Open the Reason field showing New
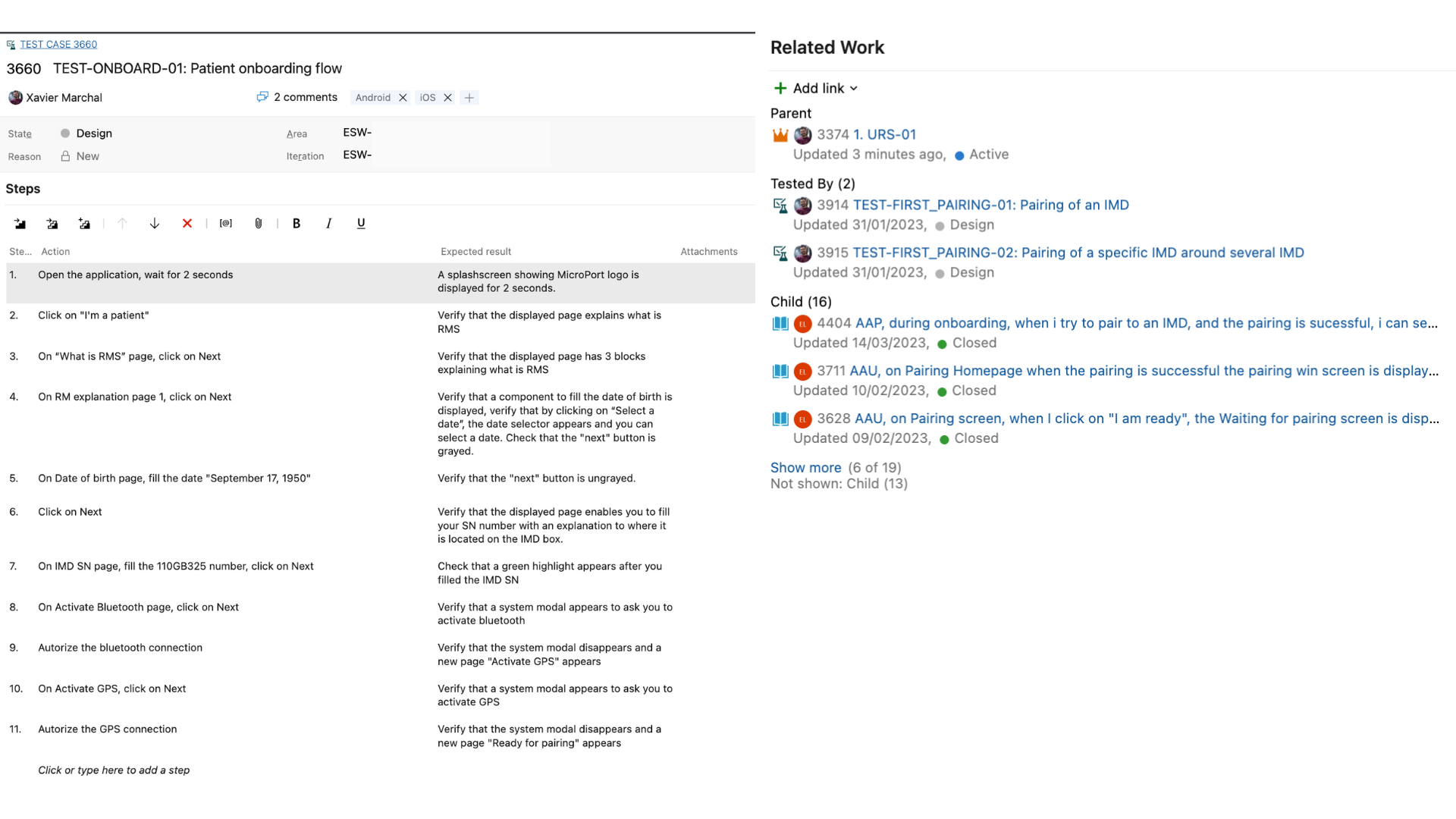The image size is (1456, 819). pyautogui.click(x=88, y=156)
